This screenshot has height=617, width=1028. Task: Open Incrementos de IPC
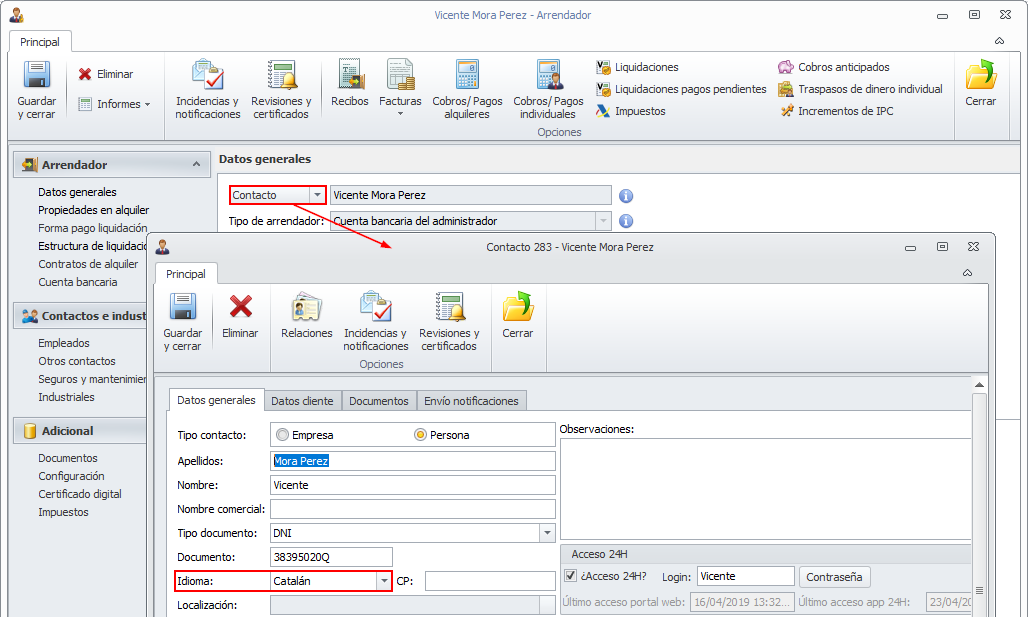click(x=836, y=111)
